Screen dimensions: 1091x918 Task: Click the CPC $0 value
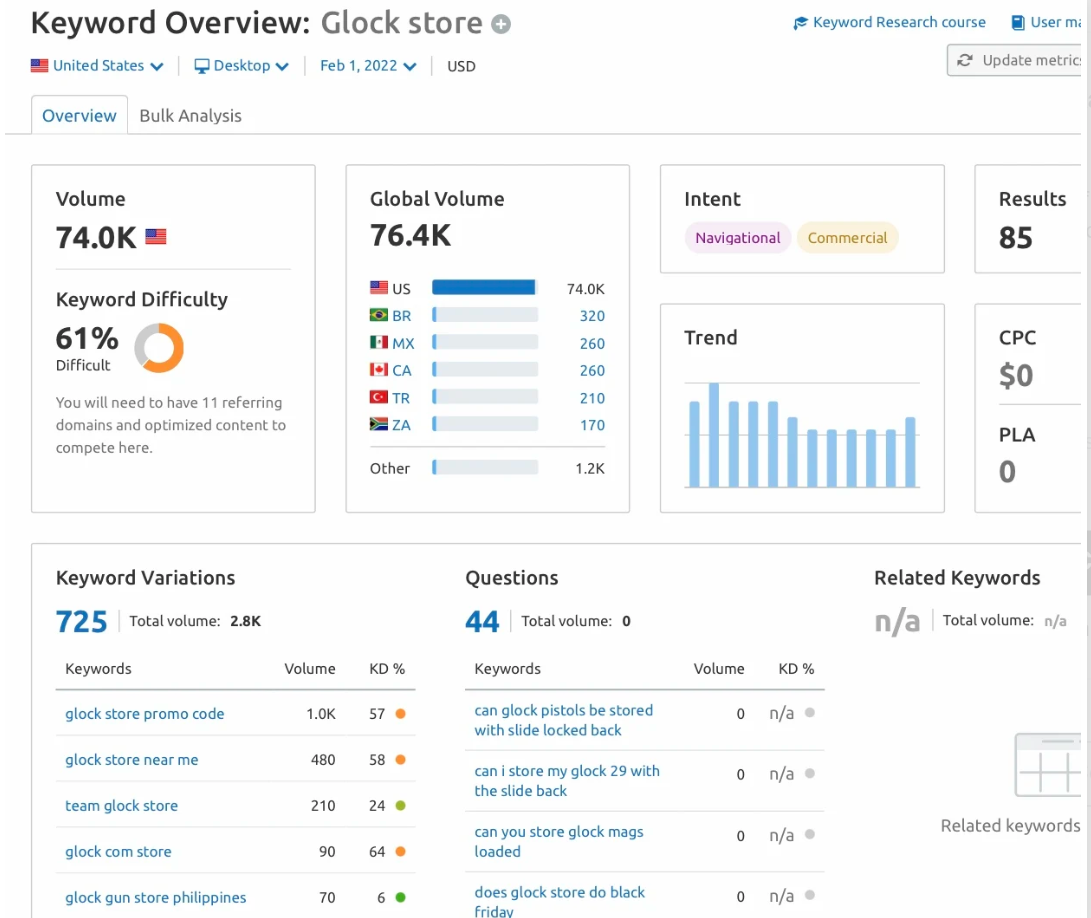[1016, 376]
